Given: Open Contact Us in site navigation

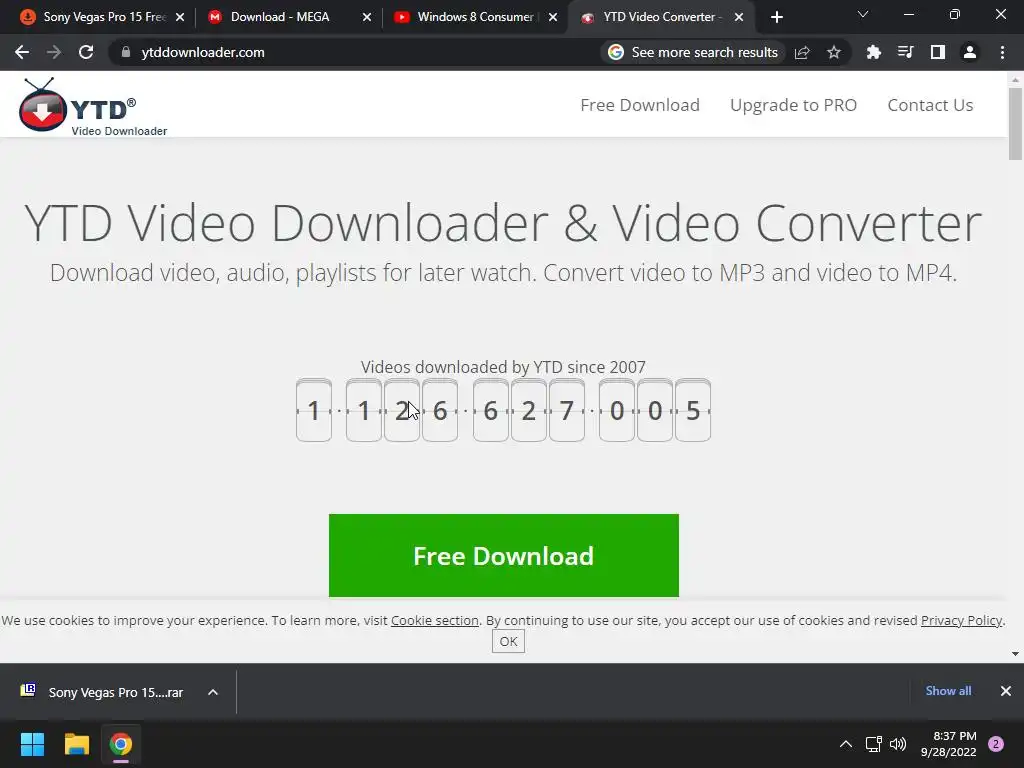Looking at the screenshot, I should (x=930, y=105).
